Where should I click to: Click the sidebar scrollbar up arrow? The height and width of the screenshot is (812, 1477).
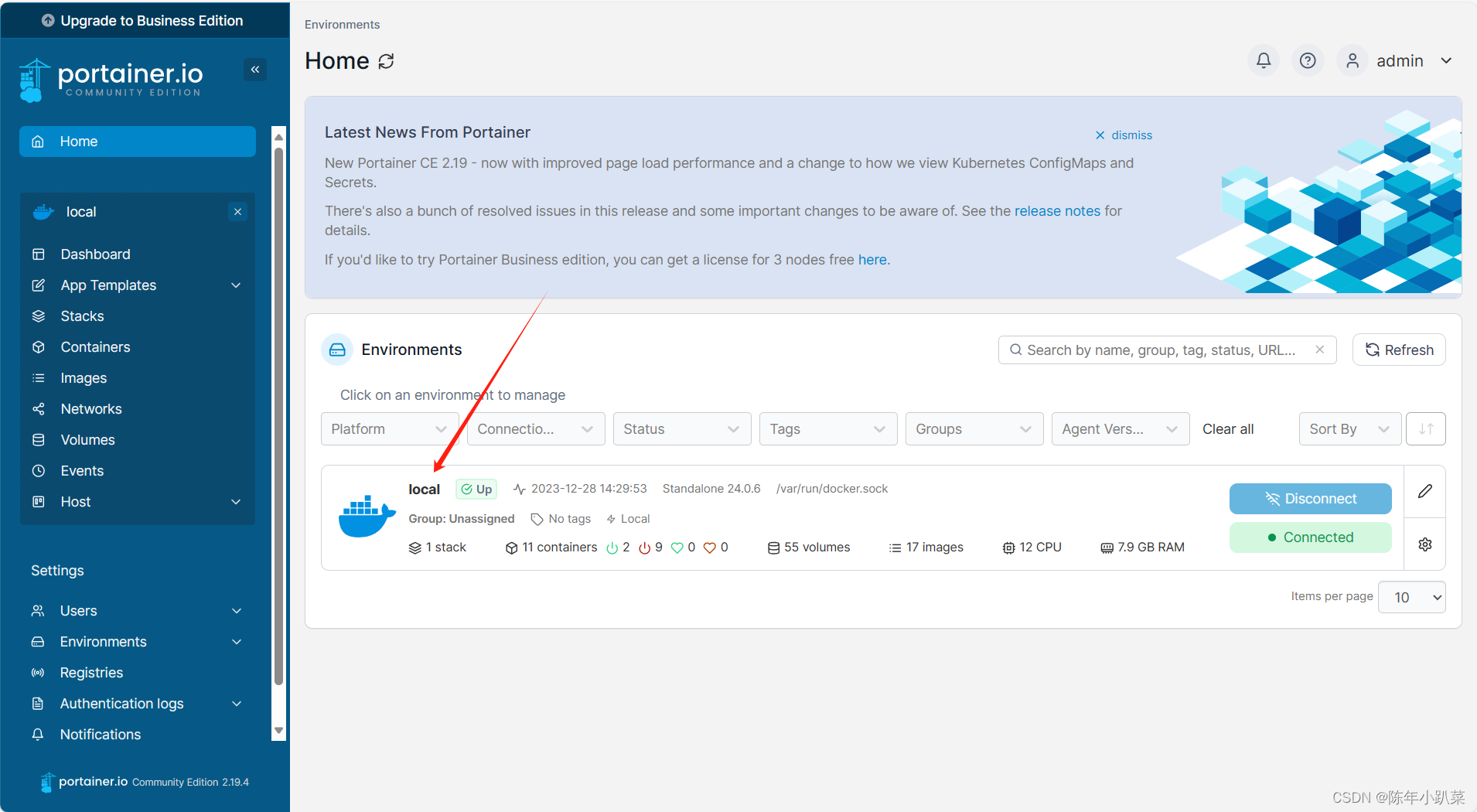[x=279, y=136]
